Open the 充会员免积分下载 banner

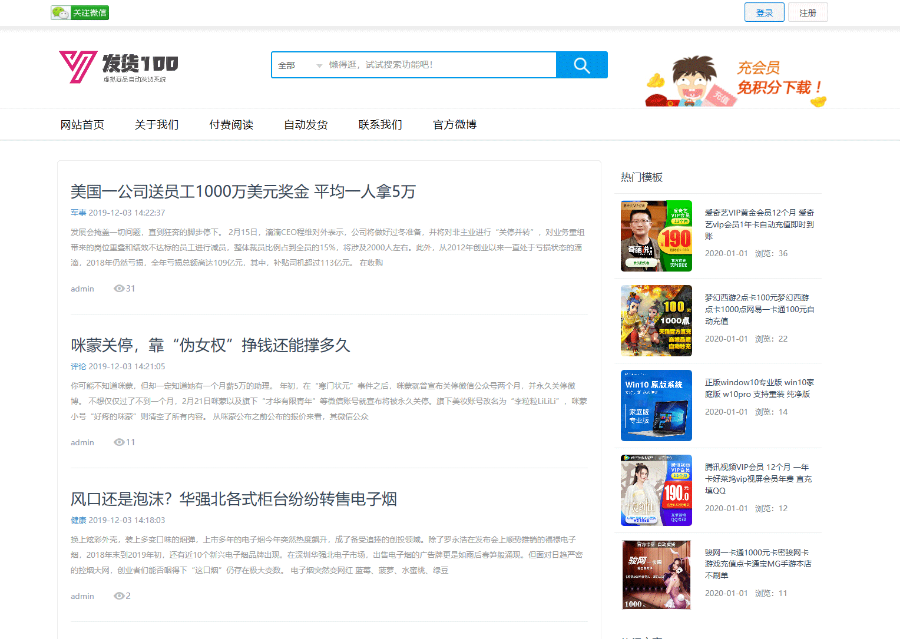(736, 81)
